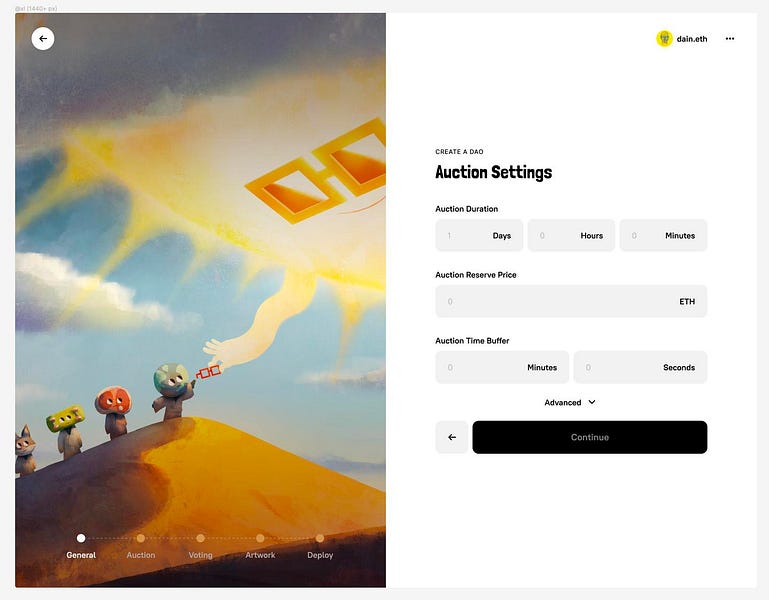The height and width of the screenshot is (600, 769).
Task: Go to the Artwork step label
Action: pyautogui.click(x=260, y=555)
